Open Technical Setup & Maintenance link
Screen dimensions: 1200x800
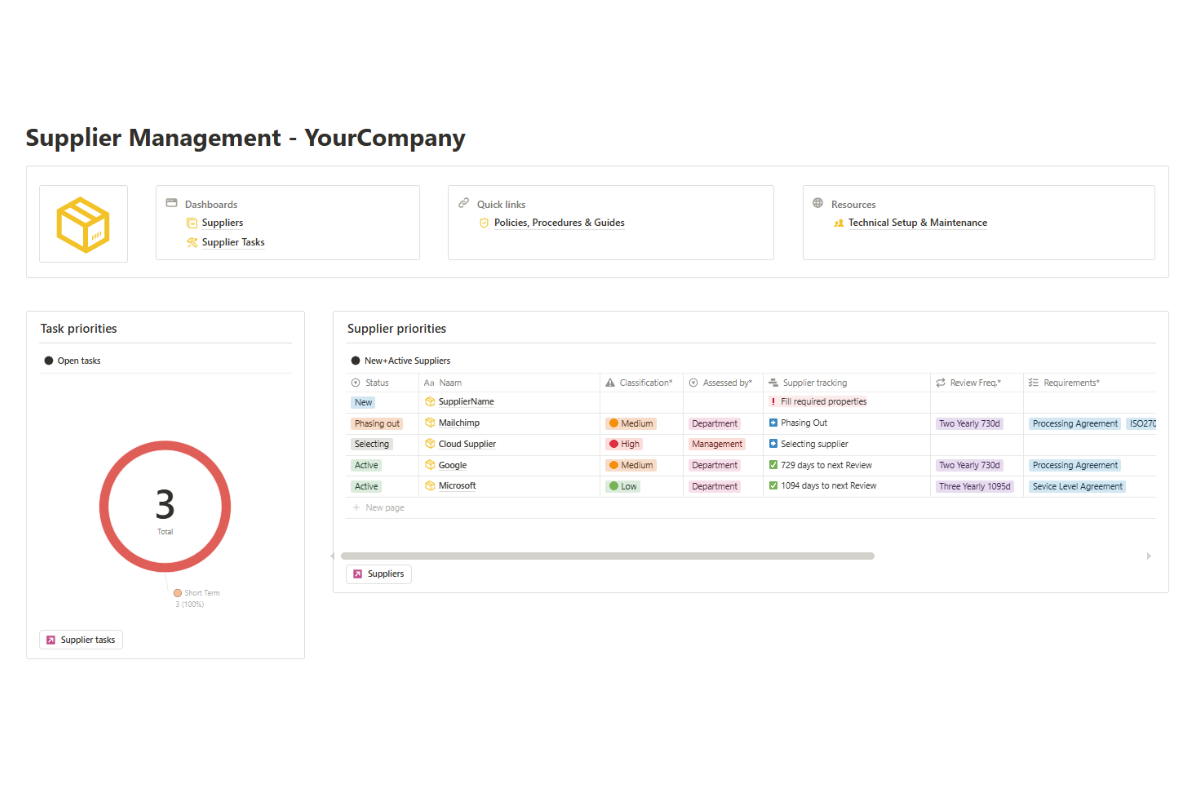point(918,223)
